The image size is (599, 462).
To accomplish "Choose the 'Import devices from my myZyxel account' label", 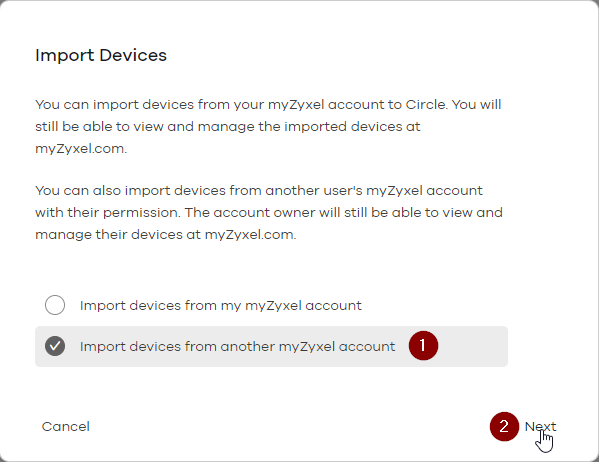I will pos(220,305).
